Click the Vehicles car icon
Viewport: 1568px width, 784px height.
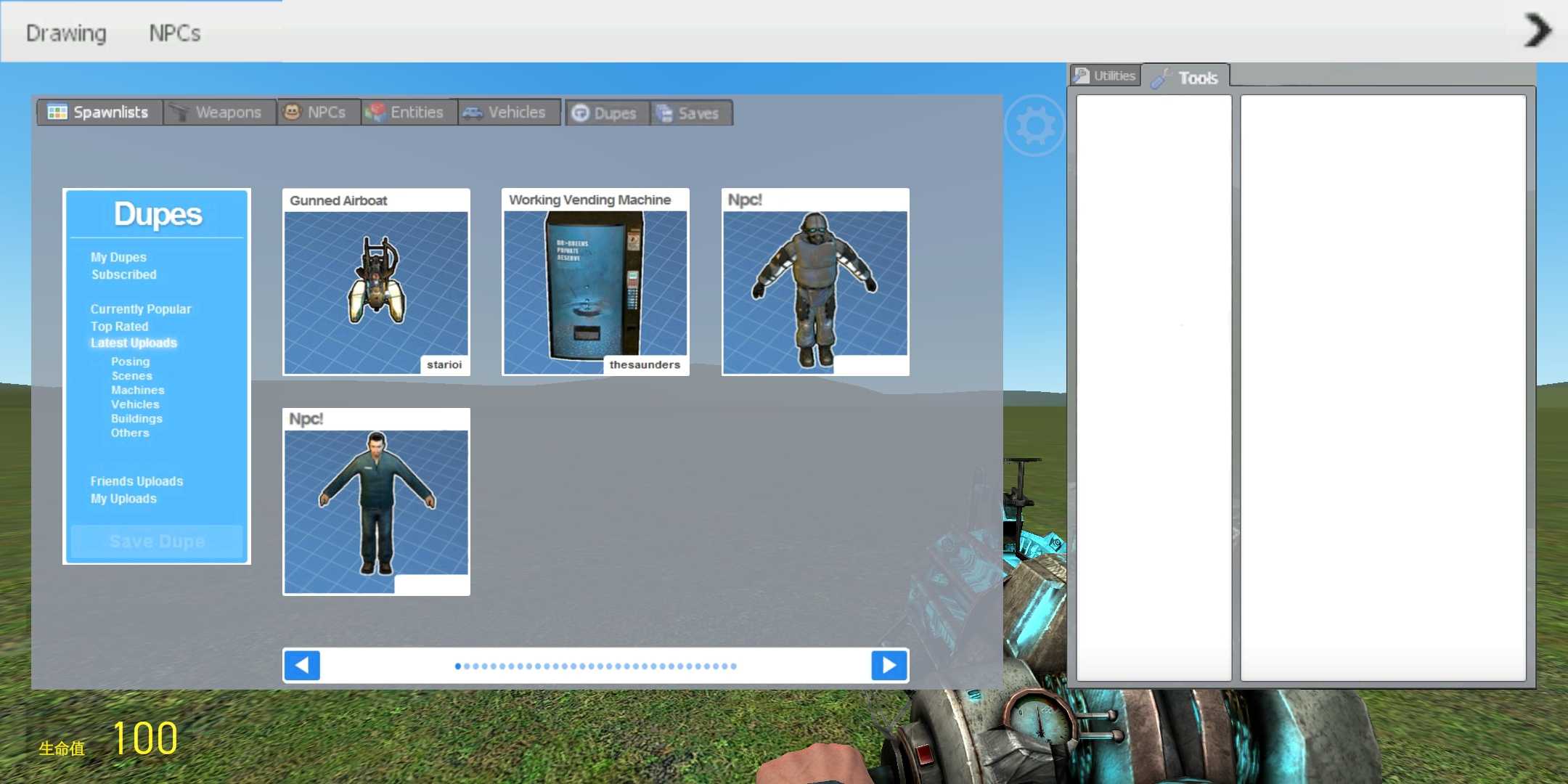pos(473,113)
